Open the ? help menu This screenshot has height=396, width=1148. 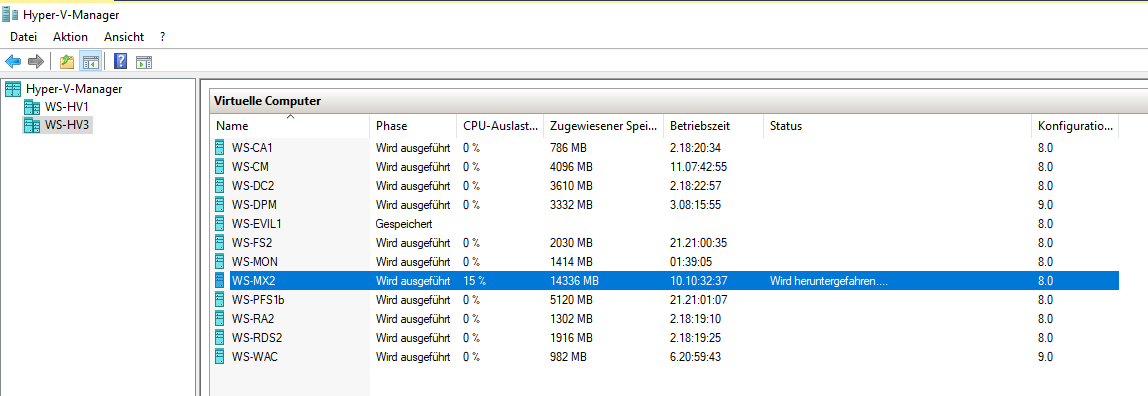pos(163,37)
